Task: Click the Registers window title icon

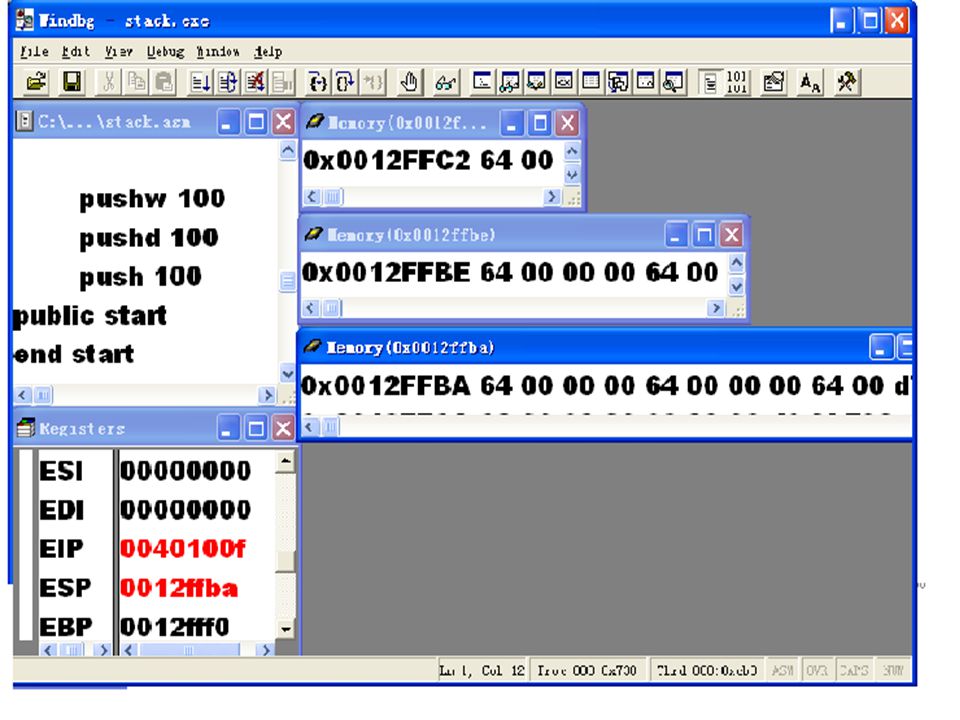Action: [x=25, y=427]
